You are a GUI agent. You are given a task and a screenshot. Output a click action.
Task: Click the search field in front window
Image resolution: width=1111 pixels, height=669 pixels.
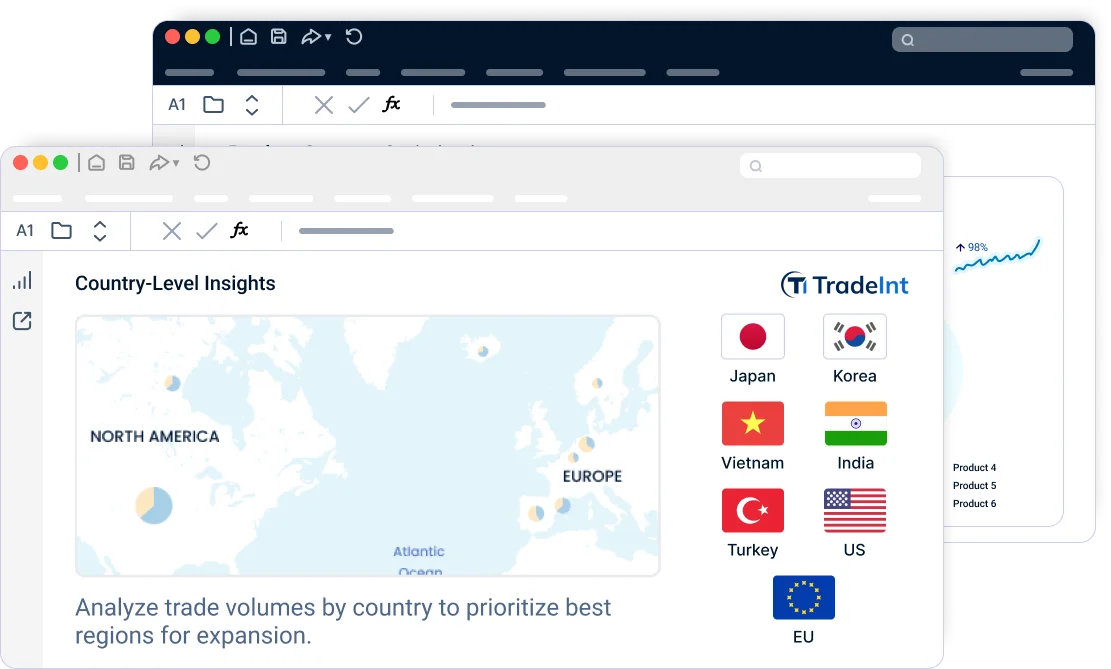point(830,166)
